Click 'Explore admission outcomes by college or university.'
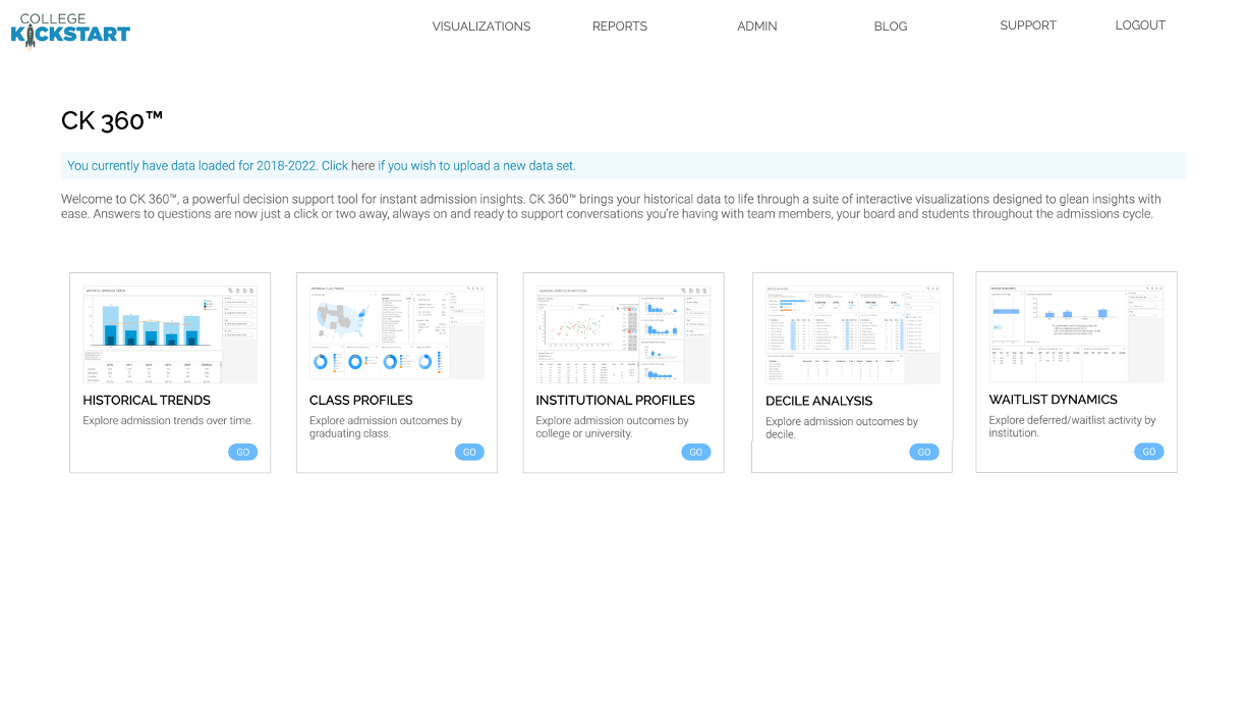Viewport: 1248px width, 728px height. tap(612, 427)
